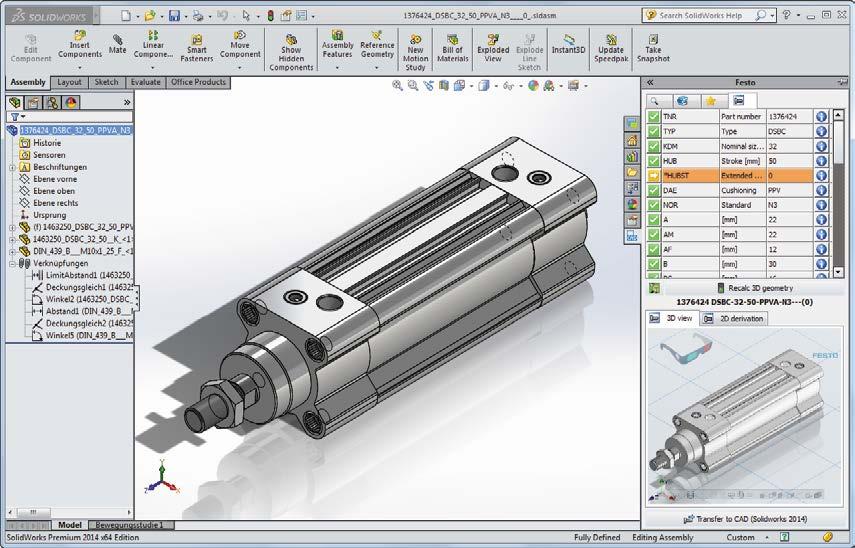This screenshot has height=548, width=855.
Task: Open Bill of Materials
Action: coord(453,49)
